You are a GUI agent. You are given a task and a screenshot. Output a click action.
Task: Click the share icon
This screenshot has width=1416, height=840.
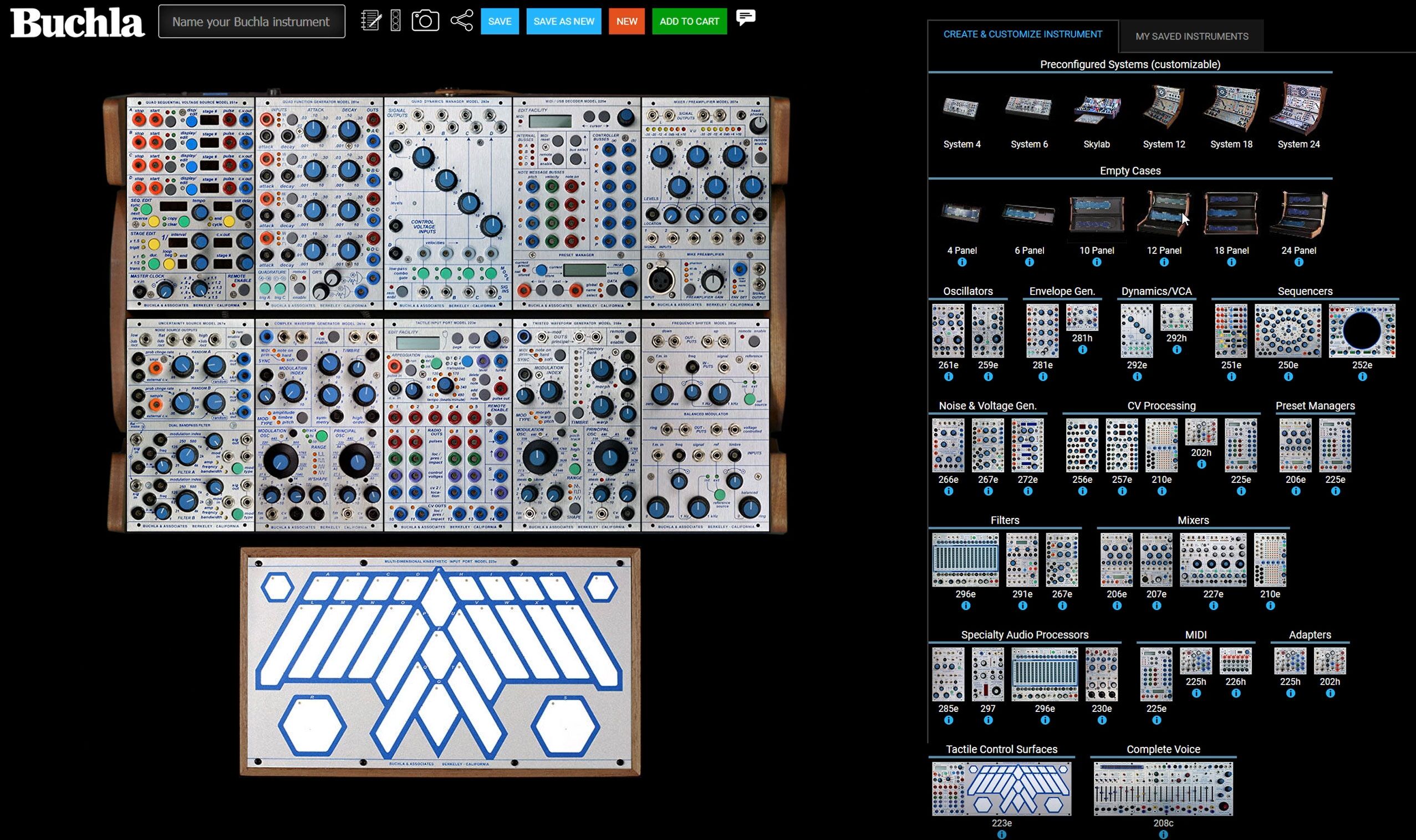[x=462, y=21]
